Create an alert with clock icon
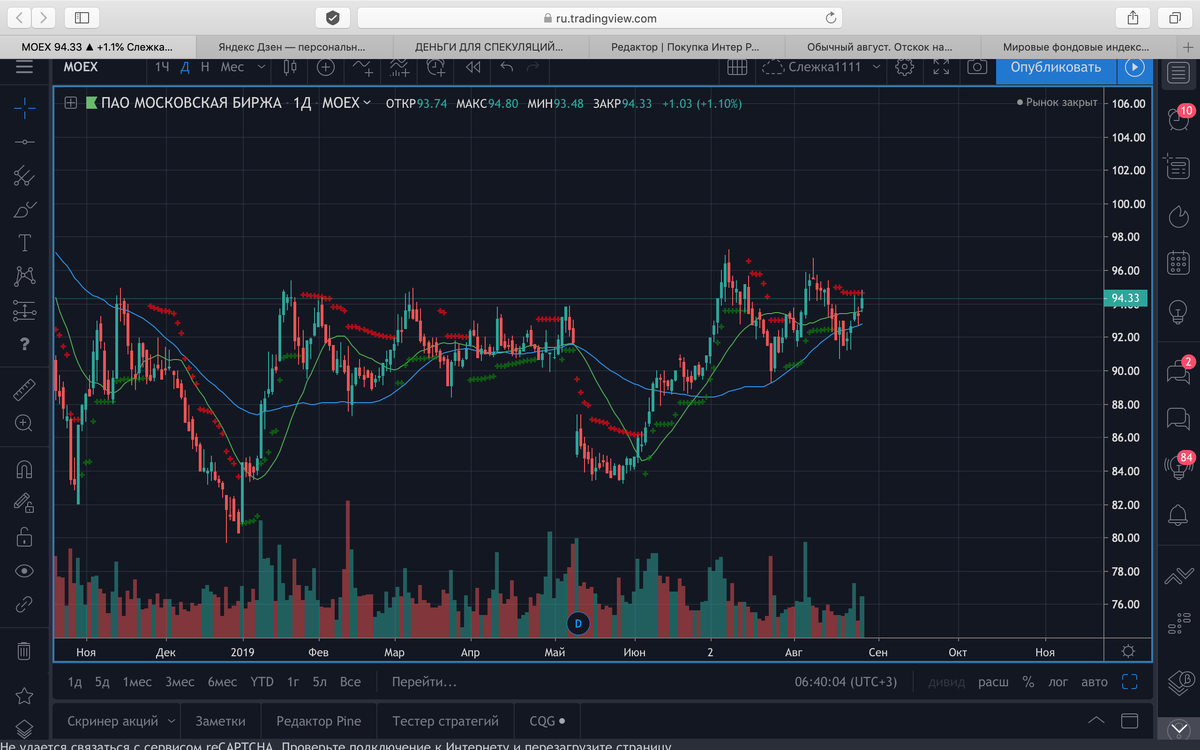The width and height of the screenshot is (1200, 750). [436, 67]
